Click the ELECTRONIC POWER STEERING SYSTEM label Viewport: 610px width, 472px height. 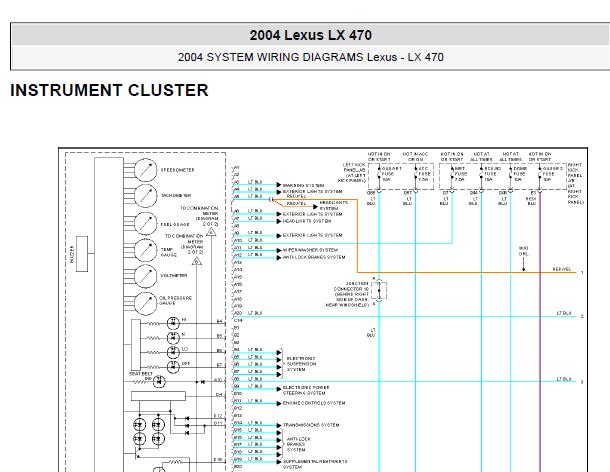pyautogui.click(x=306, y=390)
